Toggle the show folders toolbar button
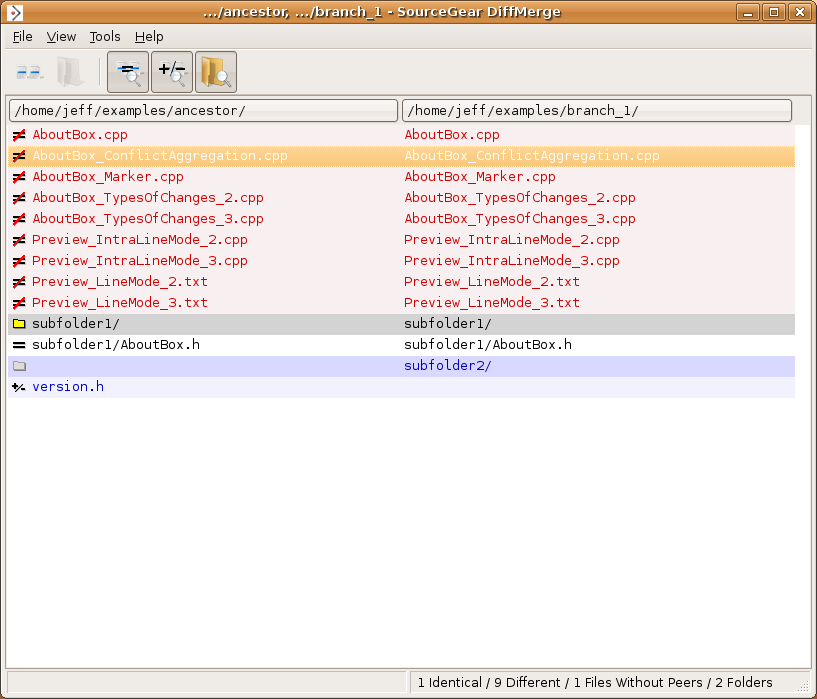 pos(216,72)
